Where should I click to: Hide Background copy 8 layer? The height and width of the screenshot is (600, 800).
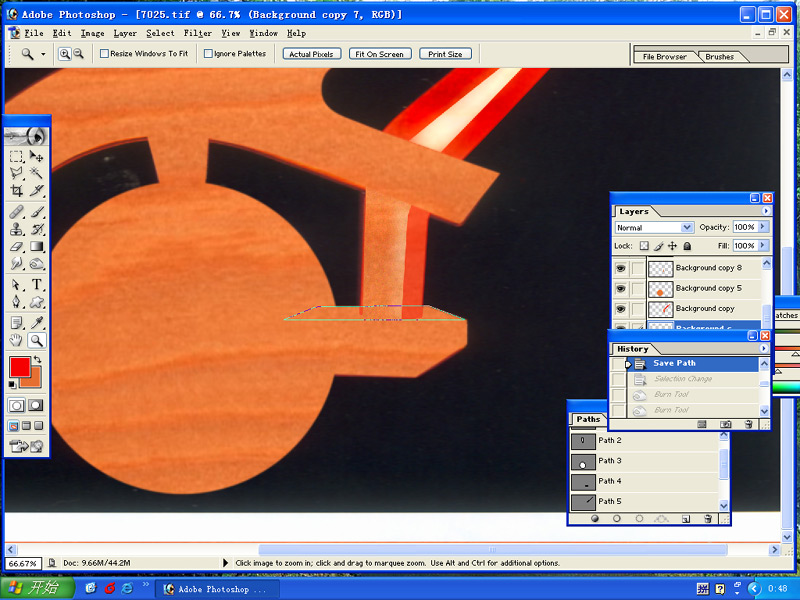620,268
